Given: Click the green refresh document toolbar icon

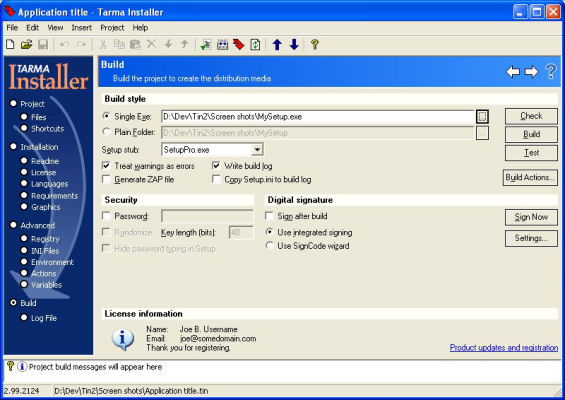Looking at the screenshot, I should point(255,44).
